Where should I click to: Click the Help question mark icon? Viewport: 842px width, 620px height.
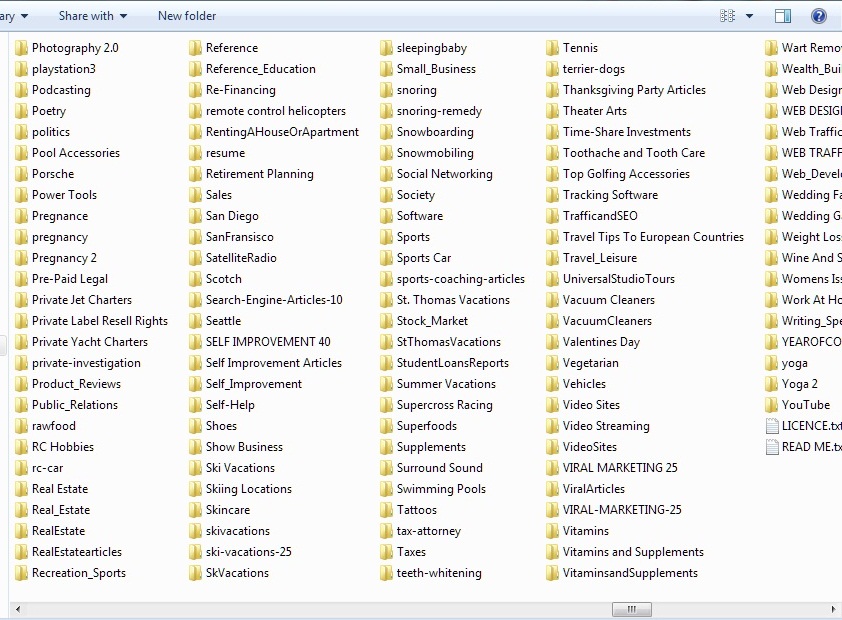tap(818, 16)
